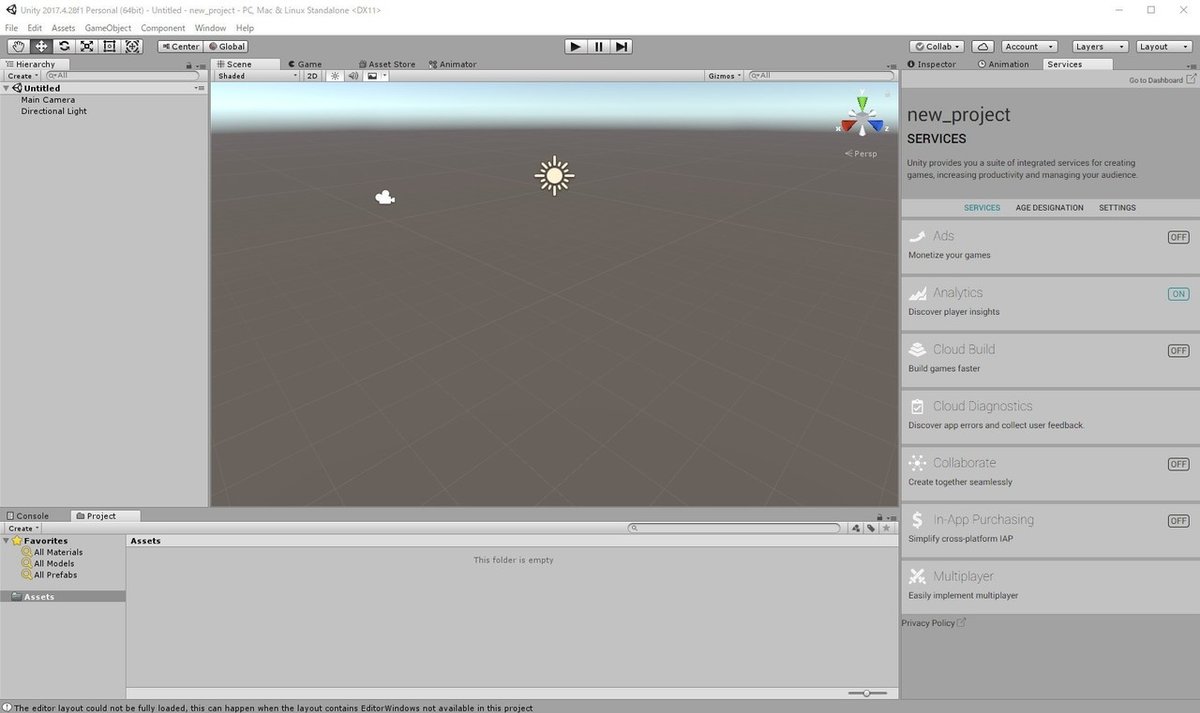Open the Collab dropdown

[937, 46]
